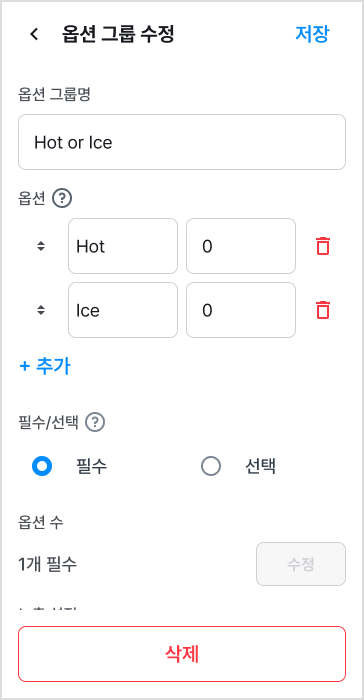
Task: Edit the Ice option name field
Action: point(123,310)
